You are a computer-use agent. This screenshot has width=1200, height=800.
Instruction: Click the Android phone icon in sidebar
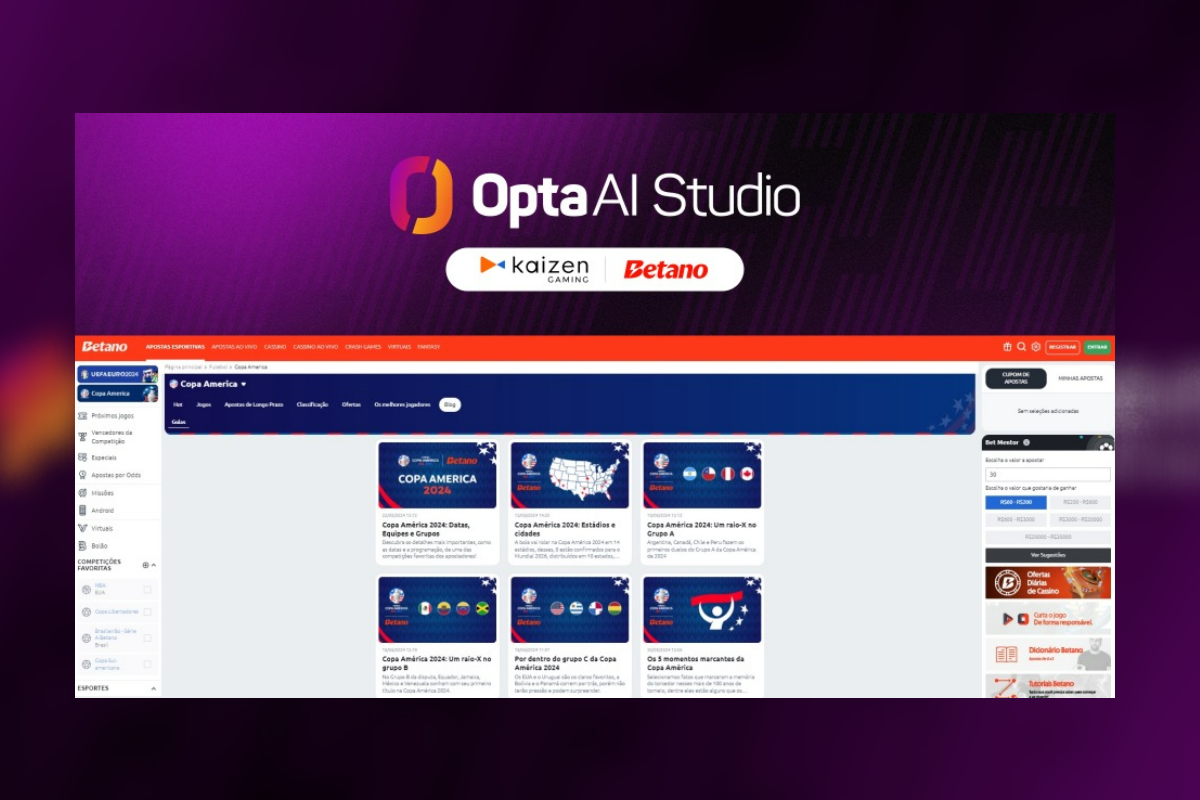coord(82,510)
